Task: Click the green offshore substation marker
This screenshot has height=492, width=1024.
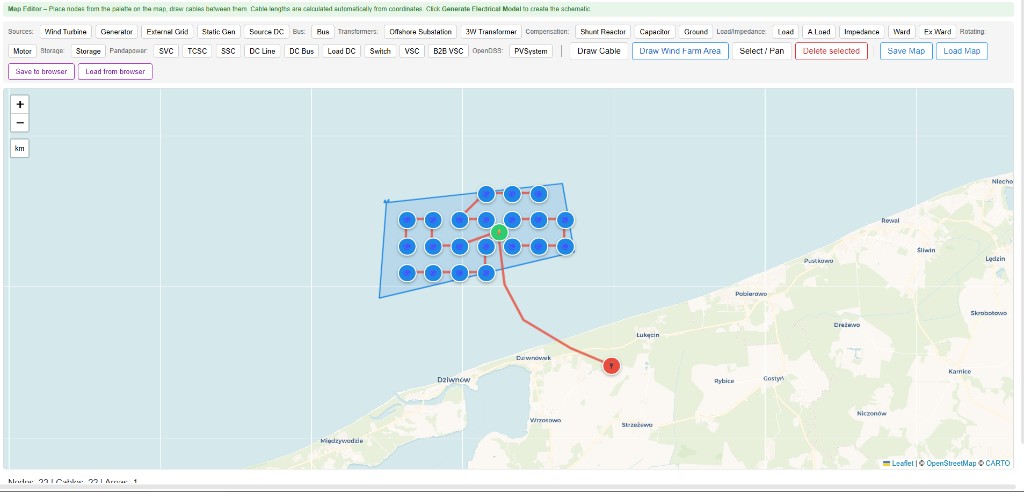Action: (x=499, y=232)
